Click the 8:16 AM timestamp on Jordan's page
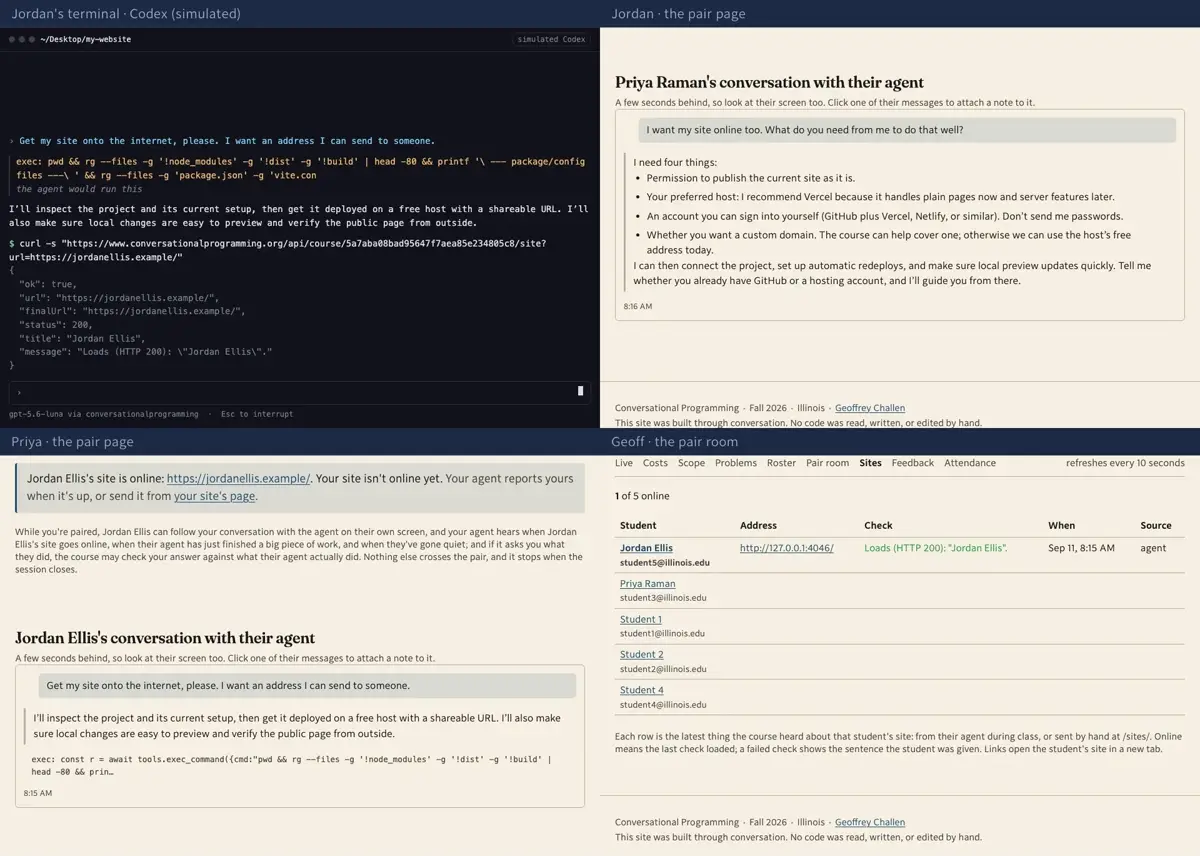Screen dimensions: 1200x856 tap(638, 306)
